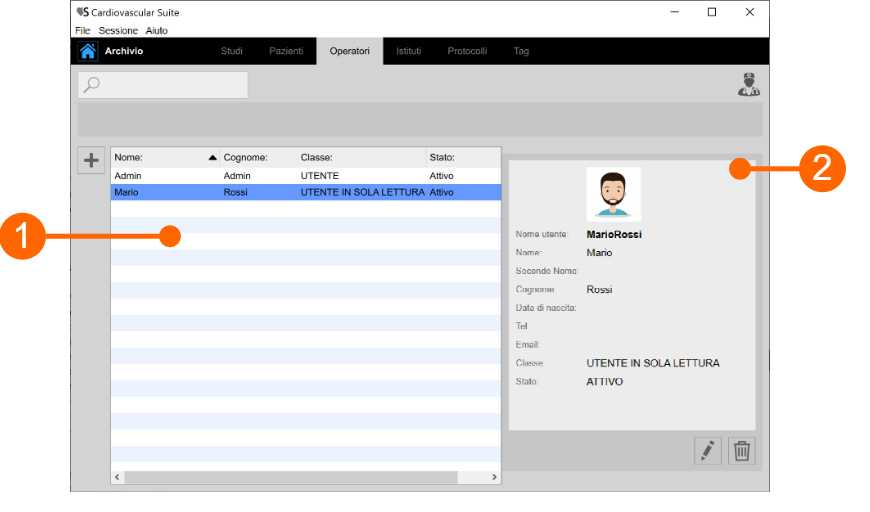The height and width of the screenshot is (512, 870).
Task: Go to the Istituti tab
Action: click(408, 51)
